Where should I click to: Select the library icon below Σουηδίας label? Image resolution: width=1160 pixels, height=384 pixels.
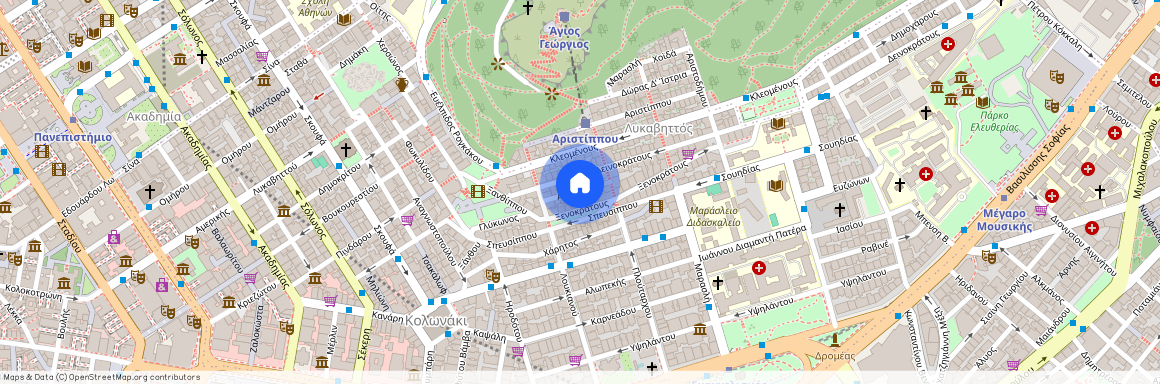(x=775, y=186)
